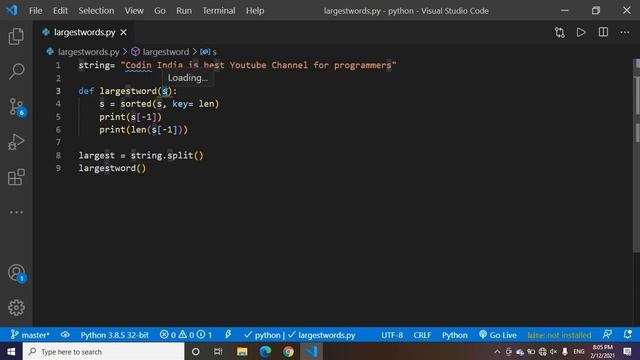Split the editor to the right

[x=603, y=32]
